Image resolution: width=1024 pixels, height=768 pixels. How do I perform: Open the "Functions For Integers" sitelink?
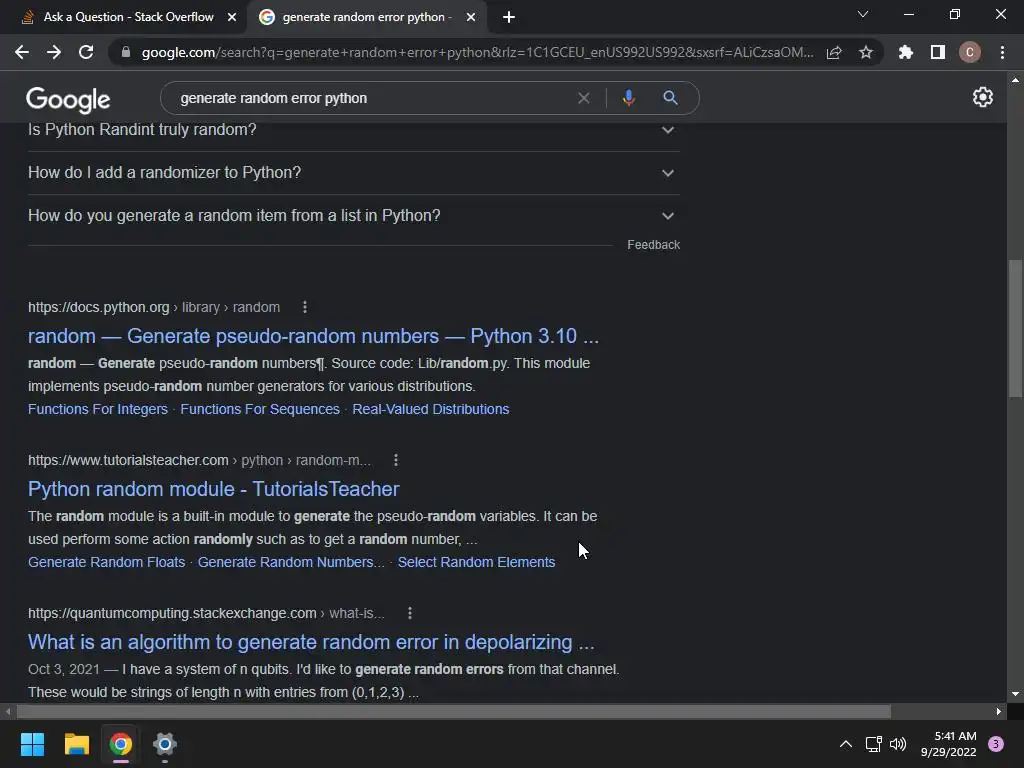point(98,409)
